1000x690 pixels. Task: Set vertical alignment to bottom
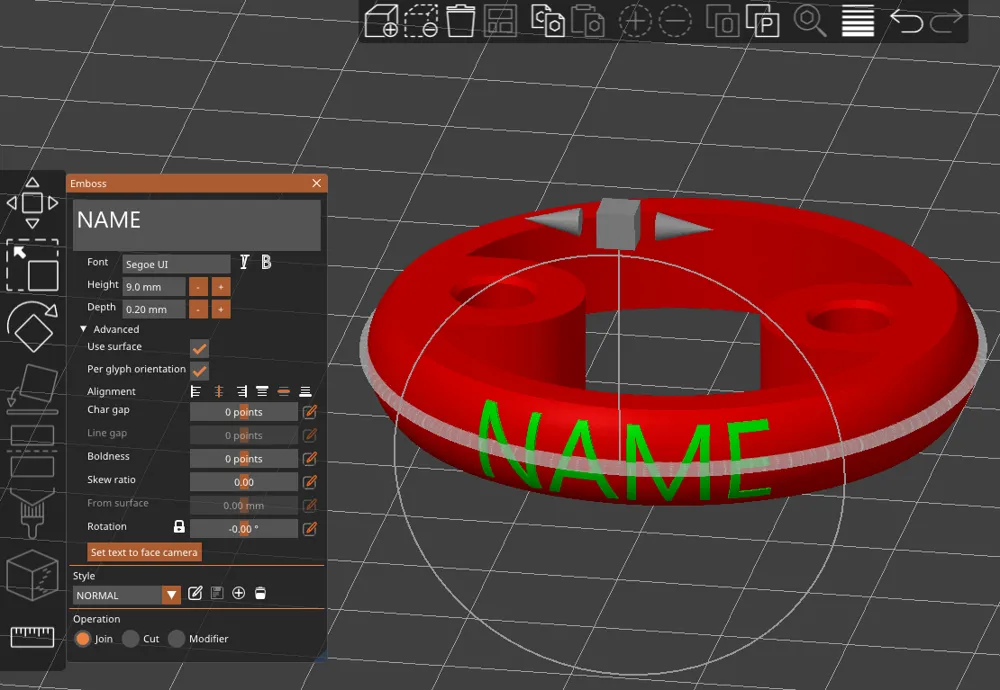click(x=305, y=392)
